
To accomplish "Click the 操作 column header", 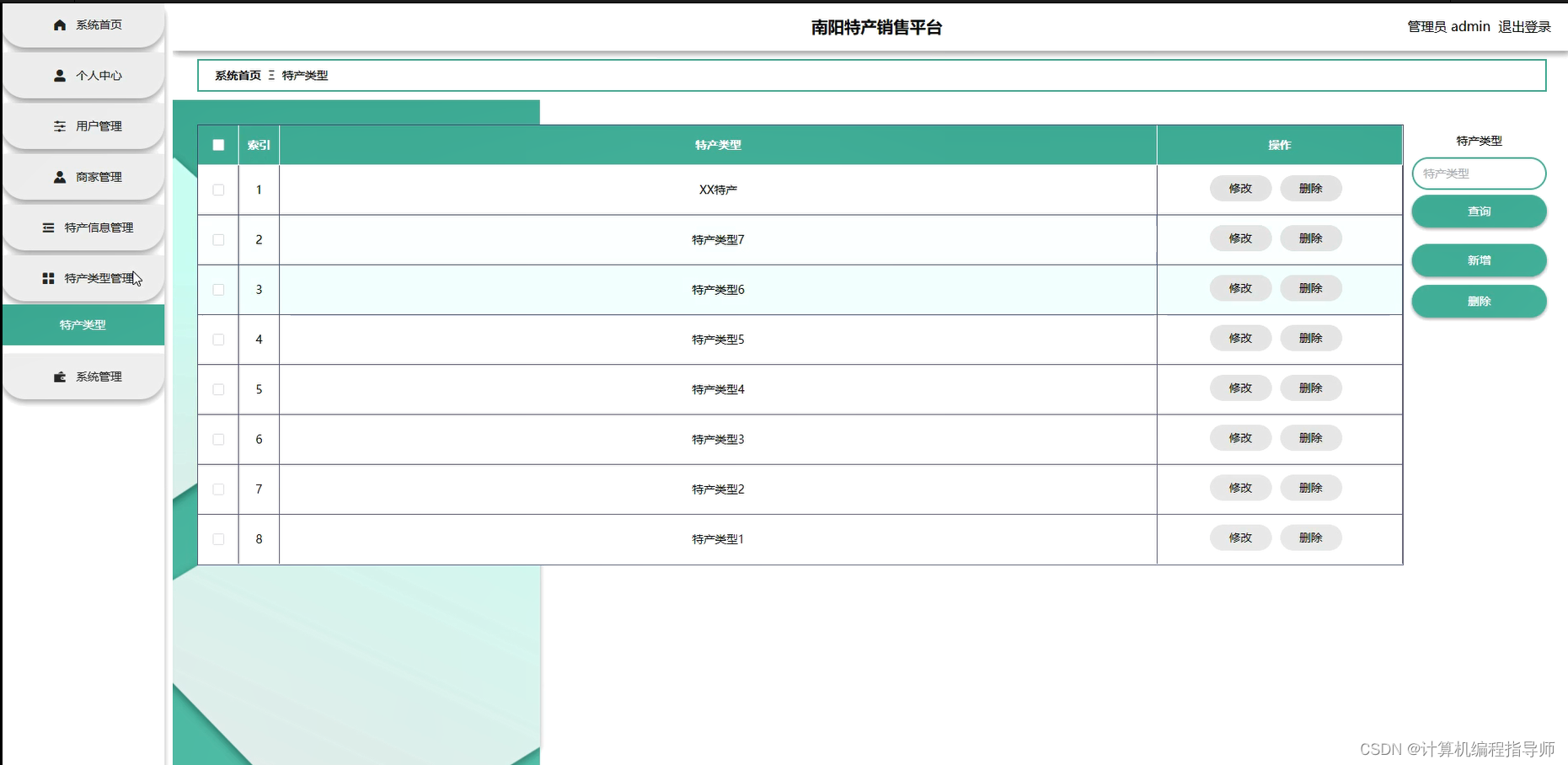I will [1280, 145].
